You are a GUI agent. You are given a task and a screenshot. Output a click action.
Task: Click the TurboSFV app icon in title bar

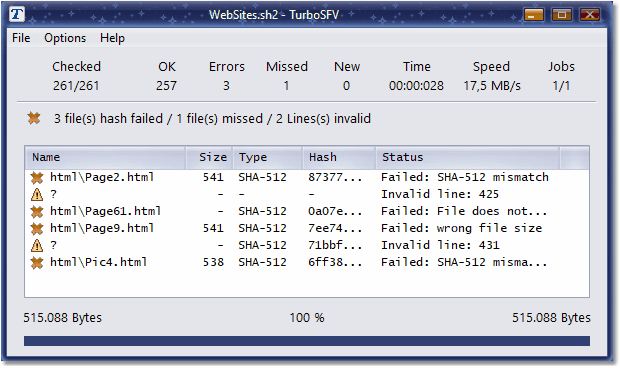coord(17,15)
